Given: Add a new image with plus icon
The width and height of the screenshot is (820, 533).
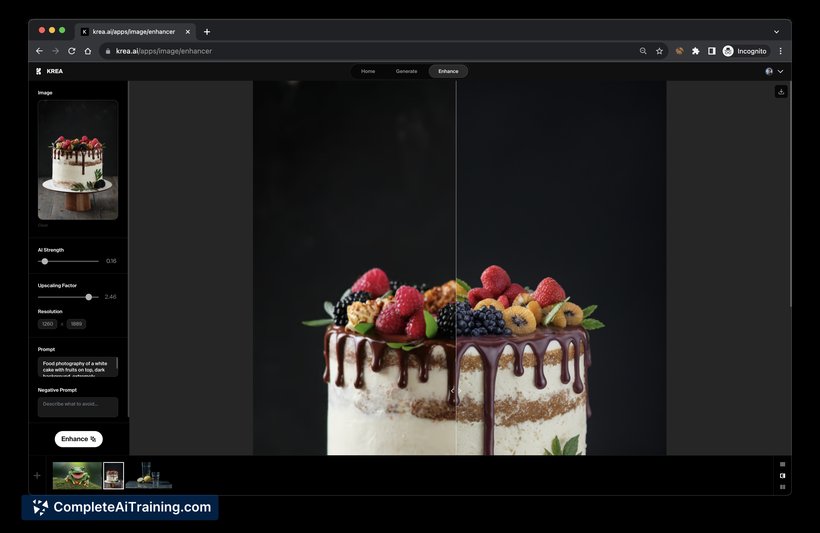Looking at the screenshot, I should point(37,475).
